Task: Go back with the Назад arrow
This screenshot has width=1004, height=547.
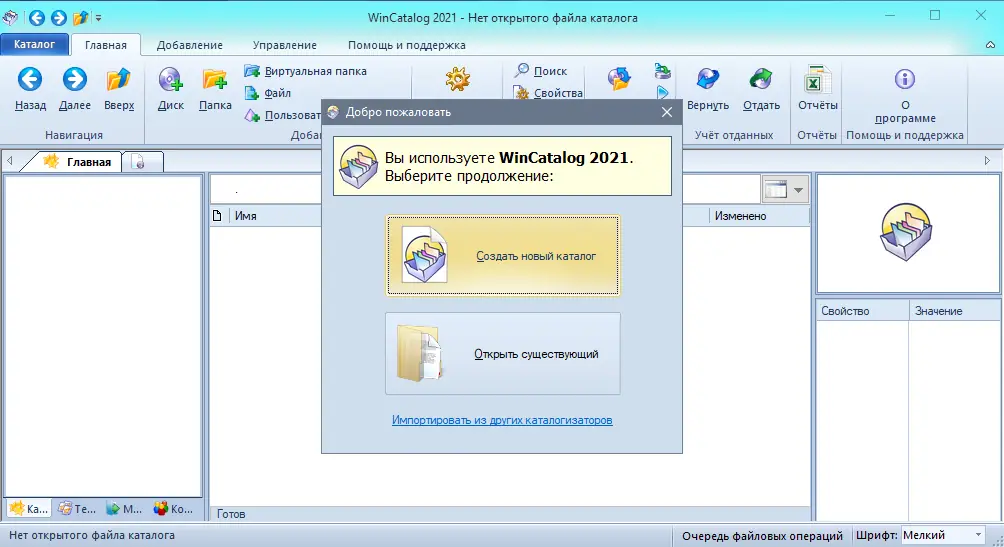Action: (x=30, y=89)
